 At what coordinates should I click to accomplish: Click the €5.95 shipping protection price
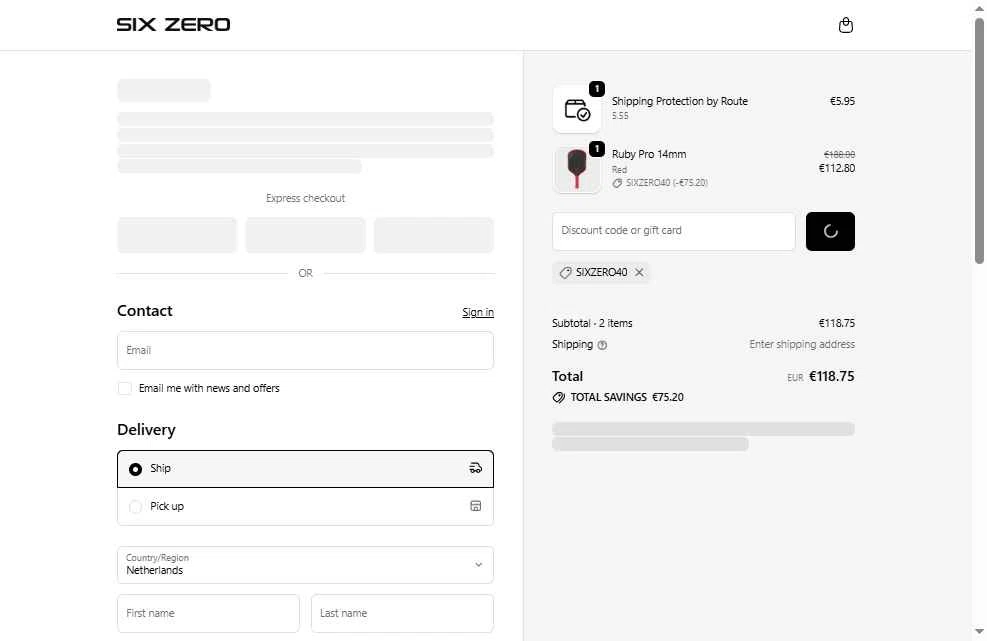842,101
